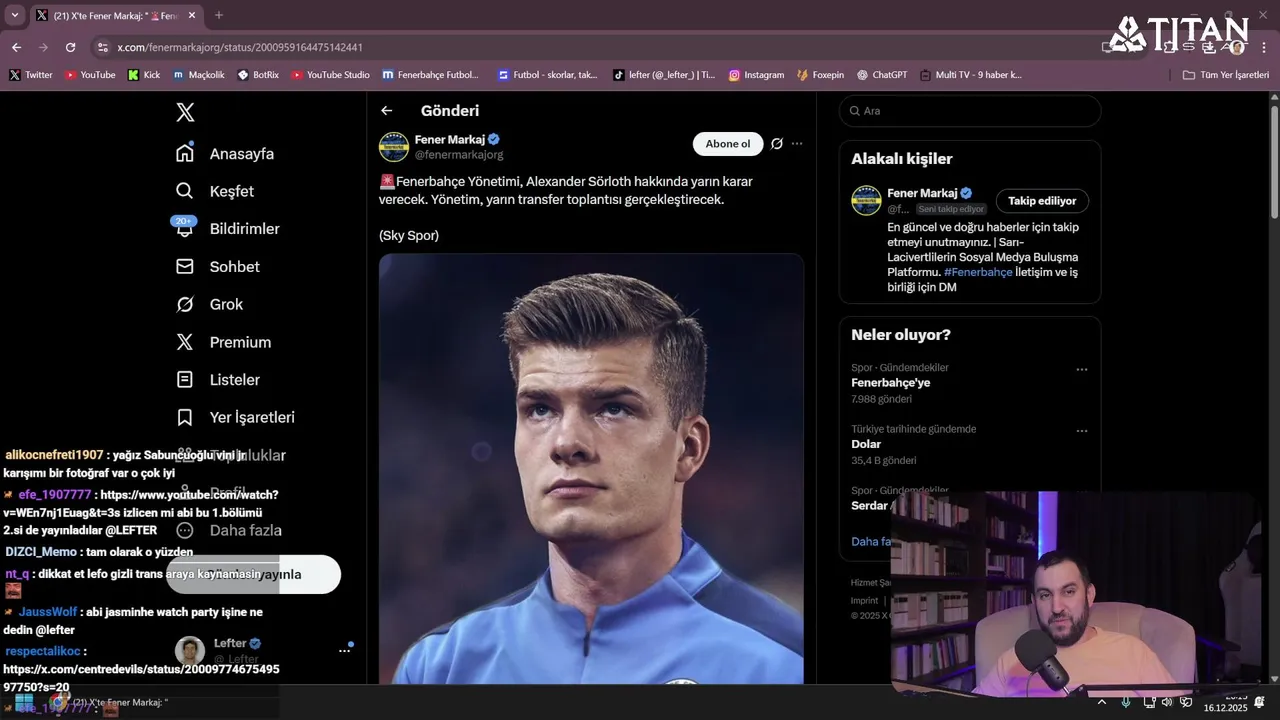Click the Fener Markaj author name on post
This screenshot has width=1280, height=720.
pyautogui.click(x=450, y=140)
